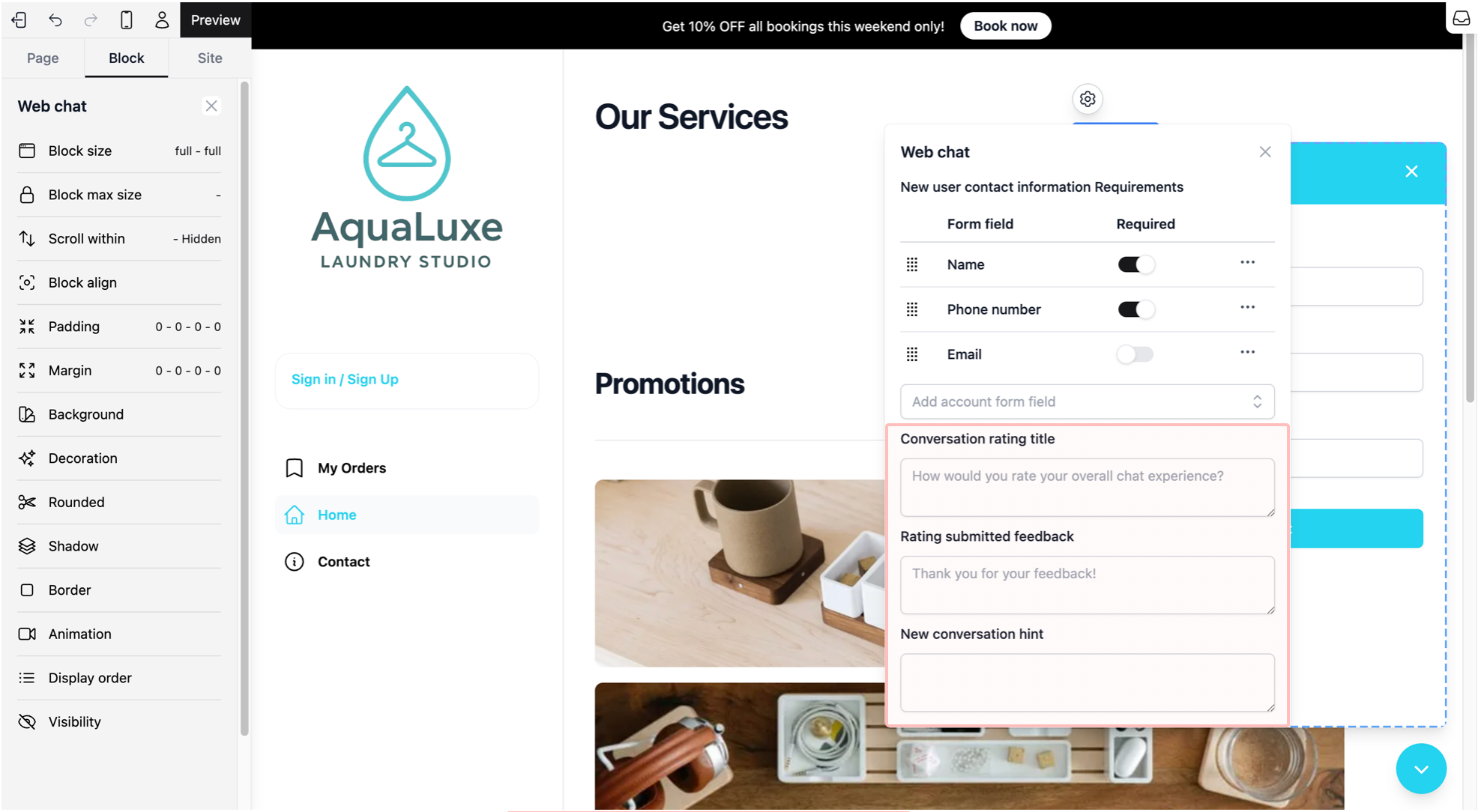
Task: Open options menu for Name field
Action: pyautogui.click(x=1247, y=263)
